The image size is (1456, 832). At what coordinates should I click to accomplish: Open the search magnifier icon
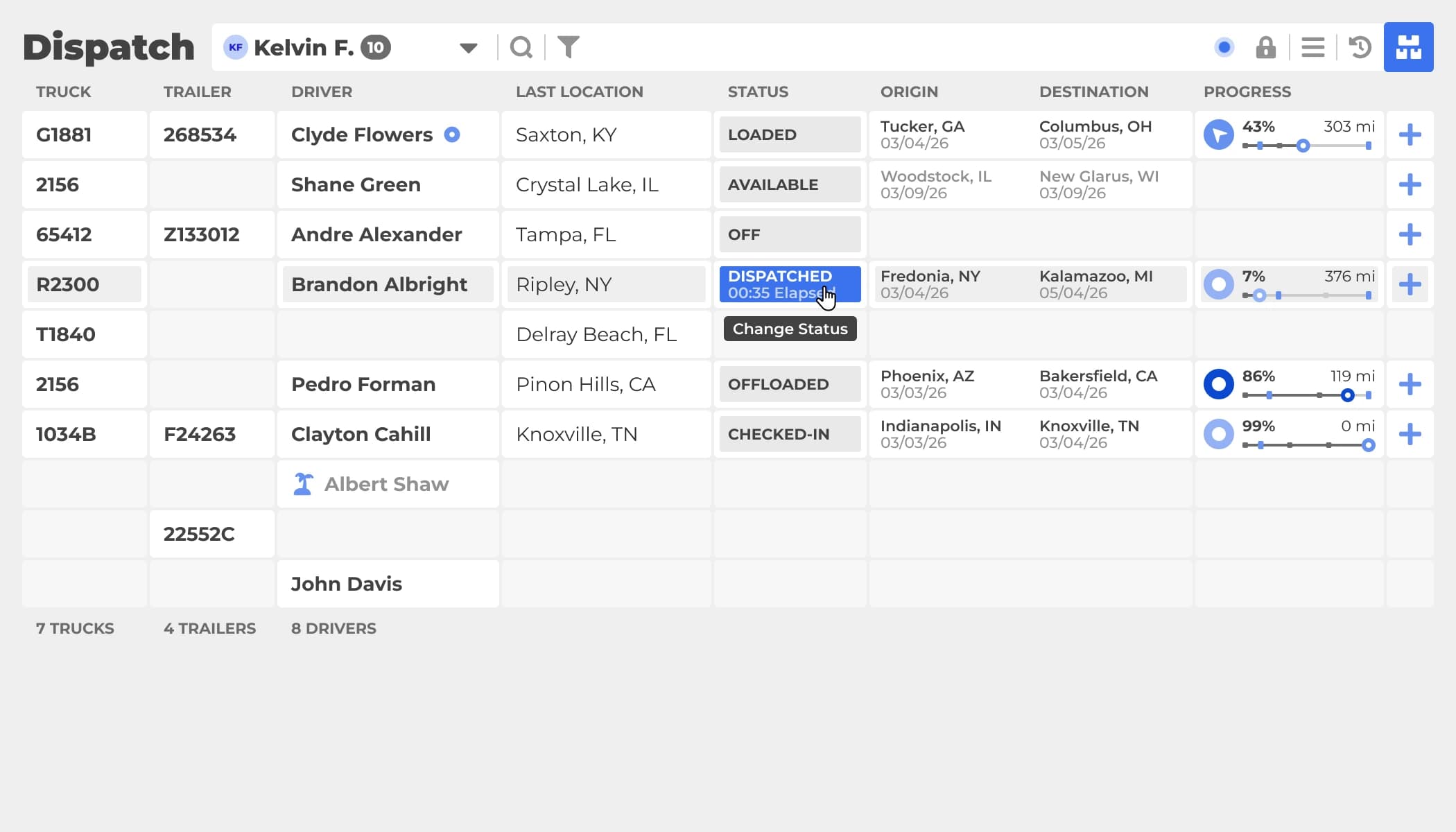[521, 47]
